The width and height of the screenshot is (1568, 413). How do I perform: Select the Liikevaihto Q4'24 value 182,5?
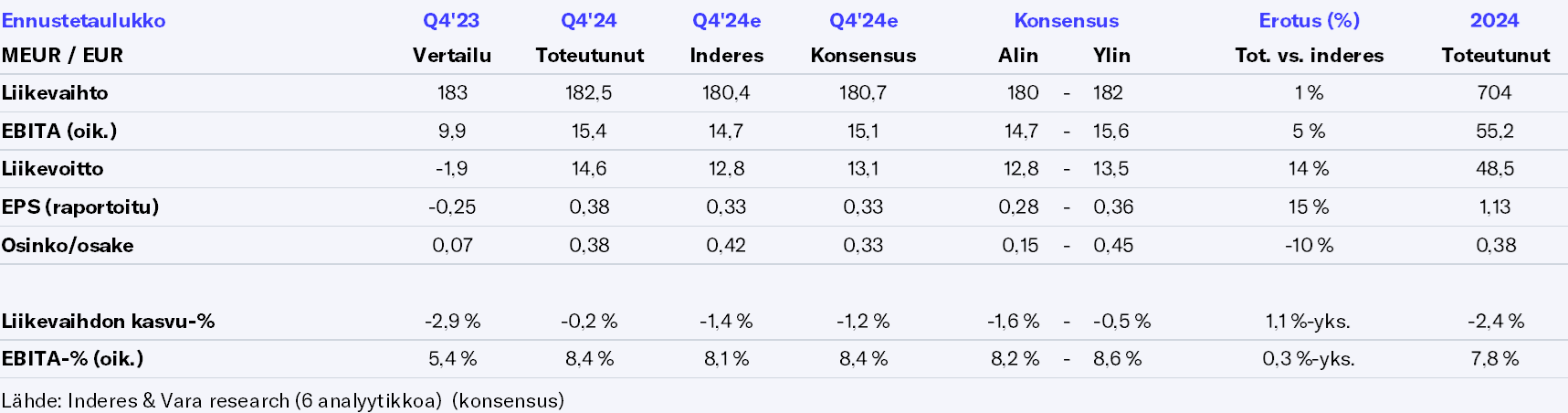[589, 92]
